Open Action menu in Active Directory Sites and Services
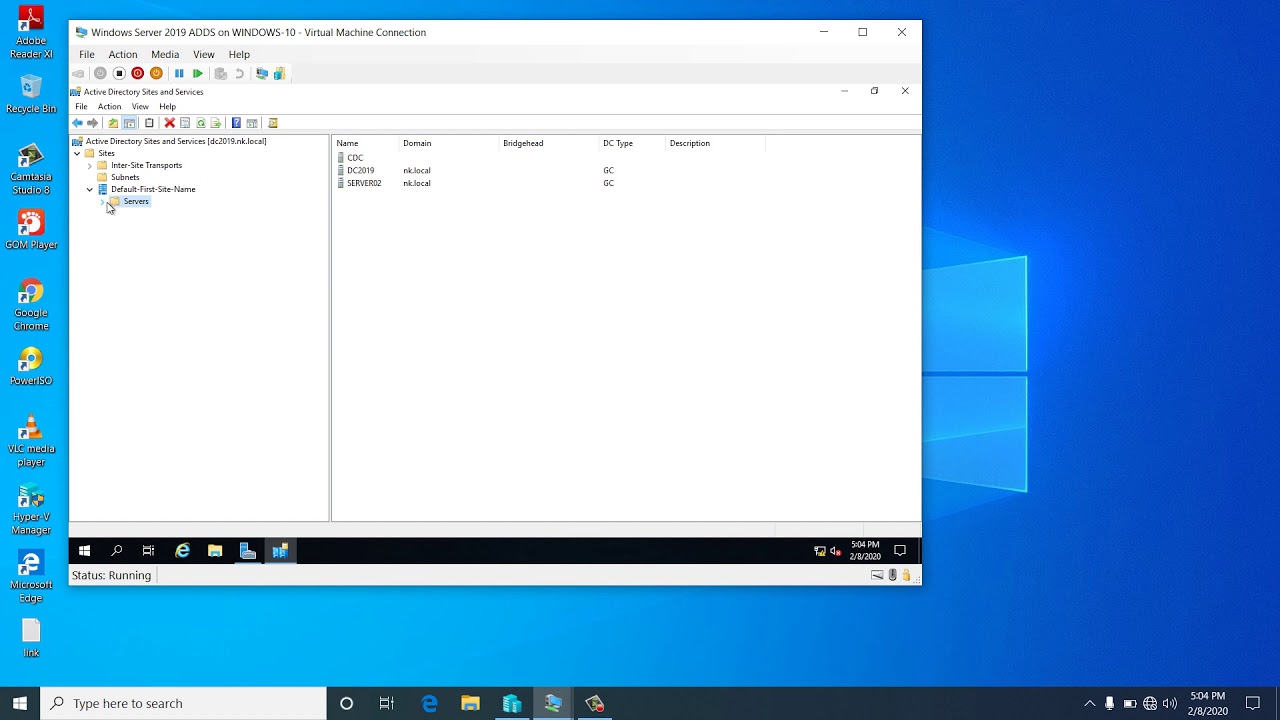The width and height of the screenshot is (1280, 720). [110, 107]
